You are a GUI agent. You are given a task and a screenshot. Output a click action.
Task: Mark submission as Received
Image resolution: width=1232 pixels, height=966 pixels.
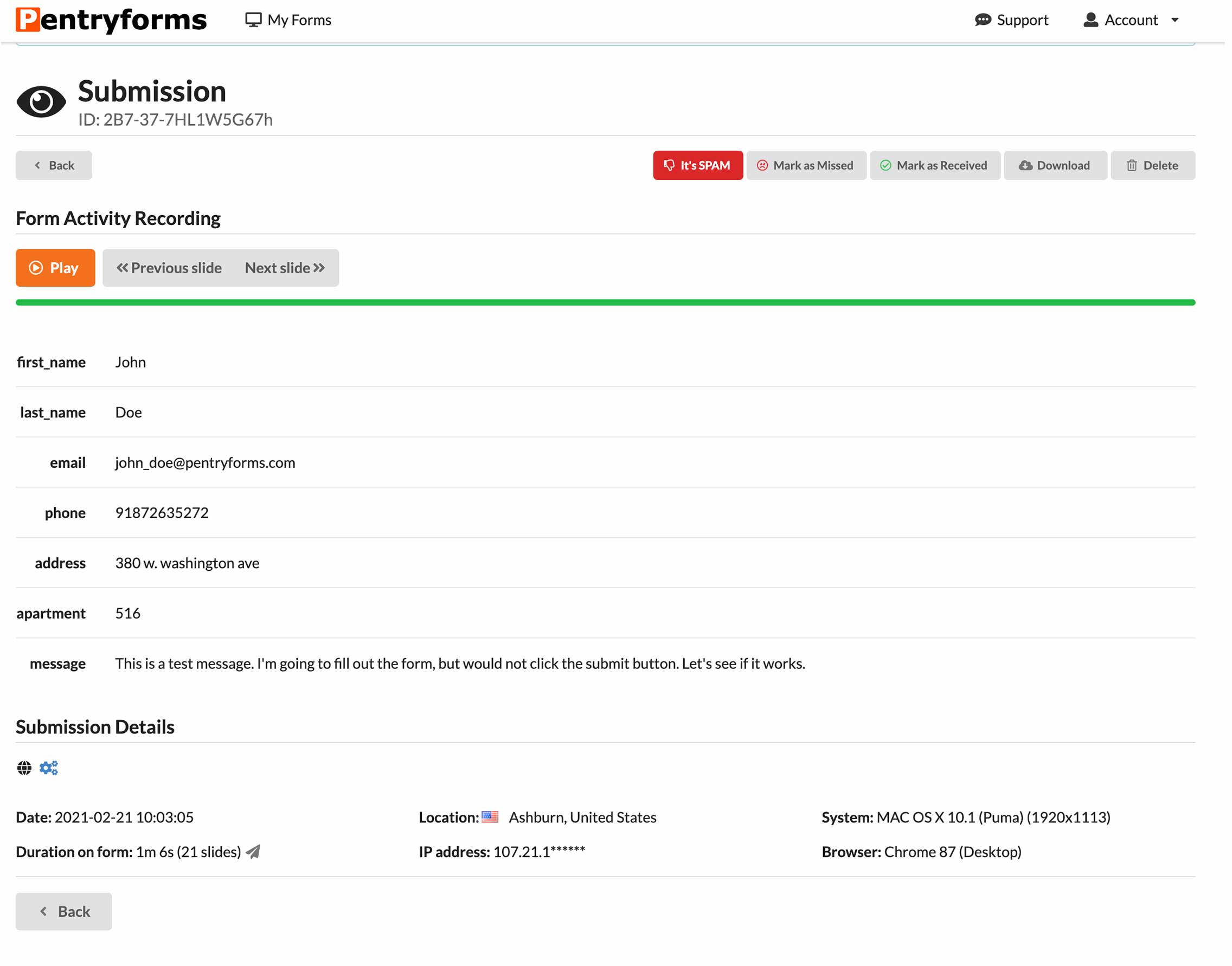coord(935,166)
